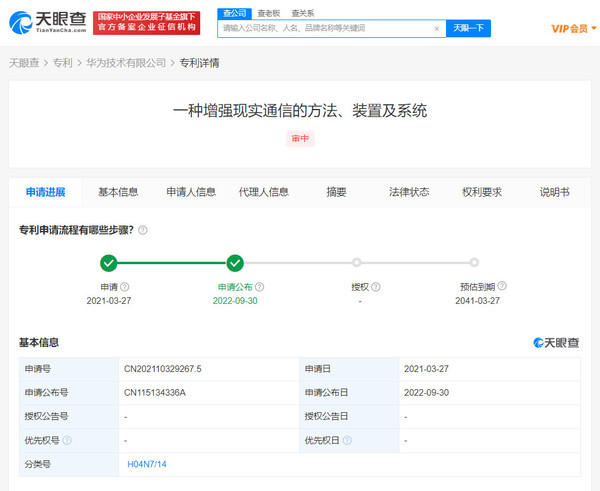The width and height of the screenshot is (600, 491).
Task: Select the 查关系 search mode tab
Action: (302, 13)
